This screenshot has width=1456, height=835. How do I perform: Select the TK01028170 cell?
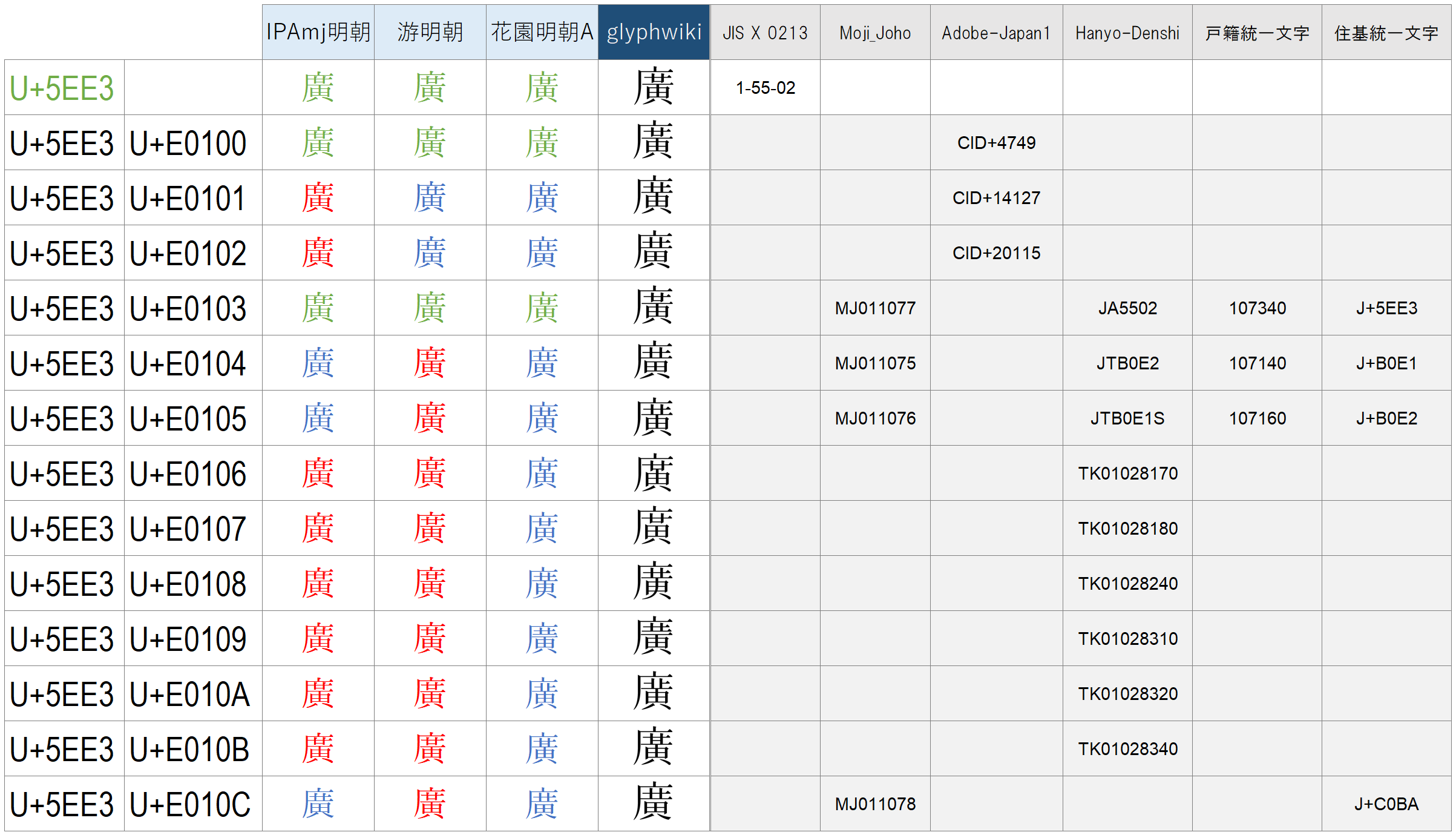tap(1127, 473)
